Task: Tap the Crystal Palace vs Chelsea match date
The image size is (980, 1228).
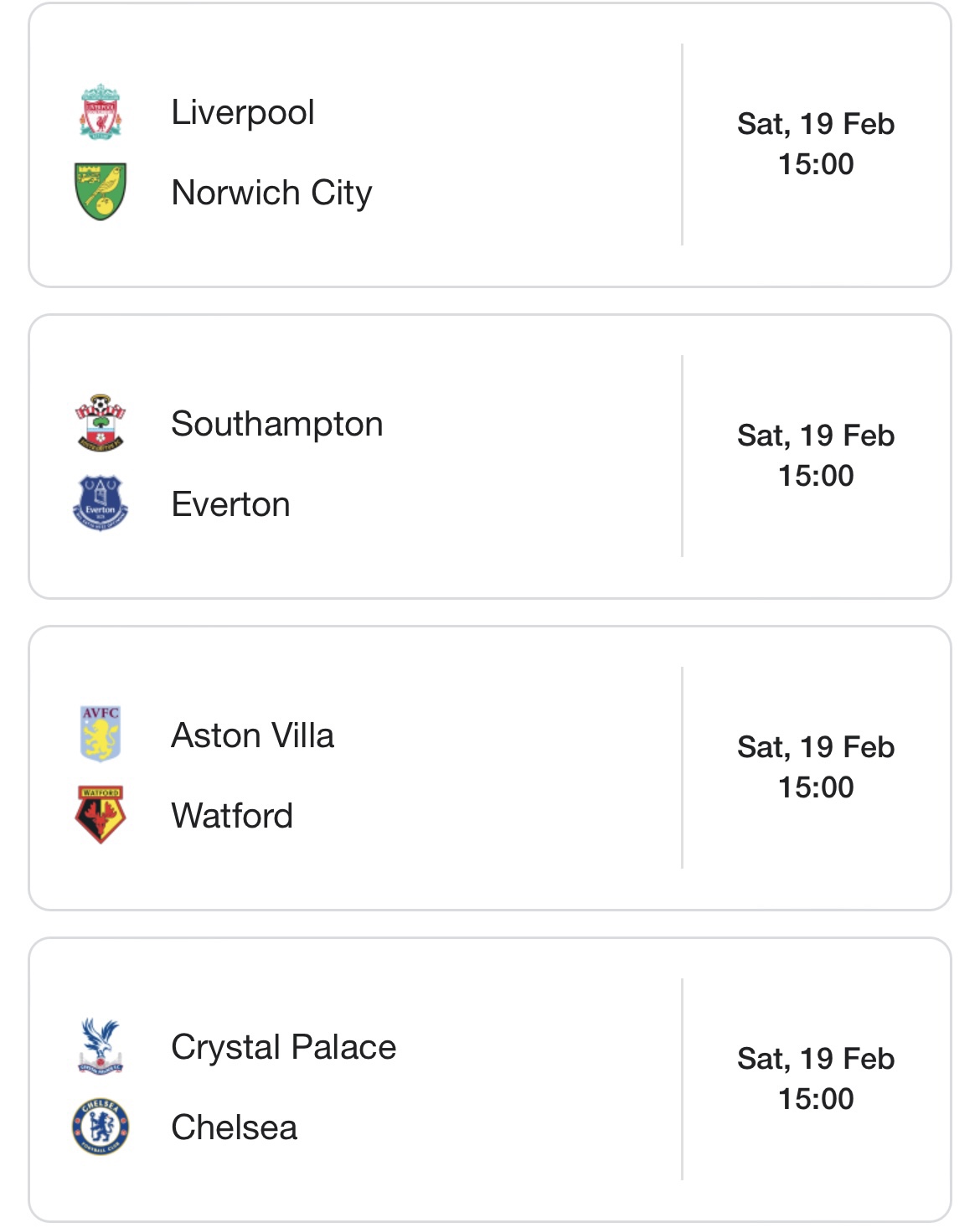Action: coord(816,1059)
